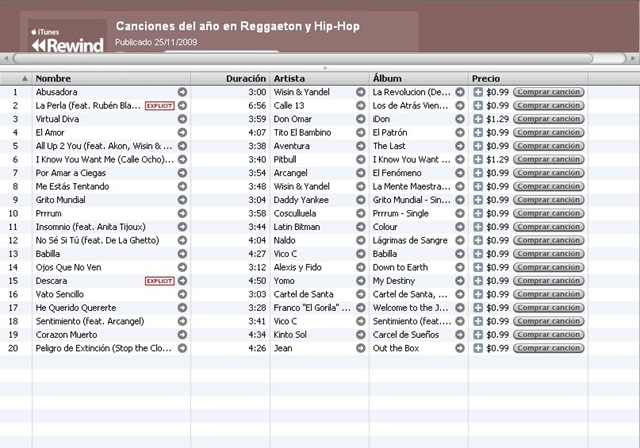Click the arrow icon beside artist Calle 13

[360, 106]
